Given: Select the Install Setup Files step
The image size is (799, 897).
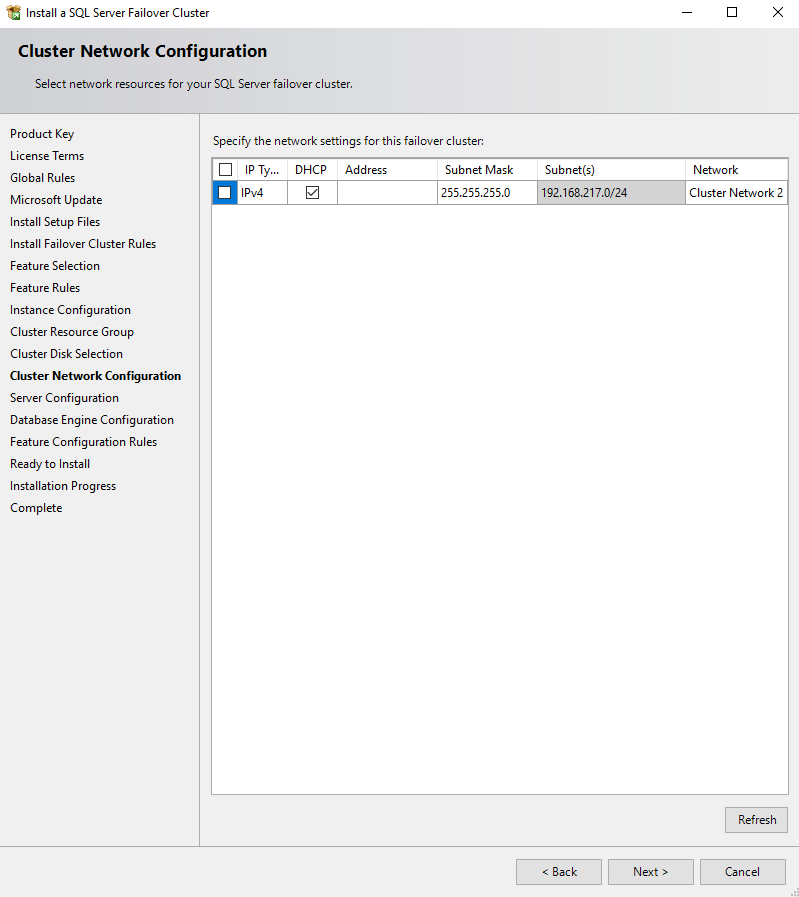Looking at the screenshot, I should 55,222.
